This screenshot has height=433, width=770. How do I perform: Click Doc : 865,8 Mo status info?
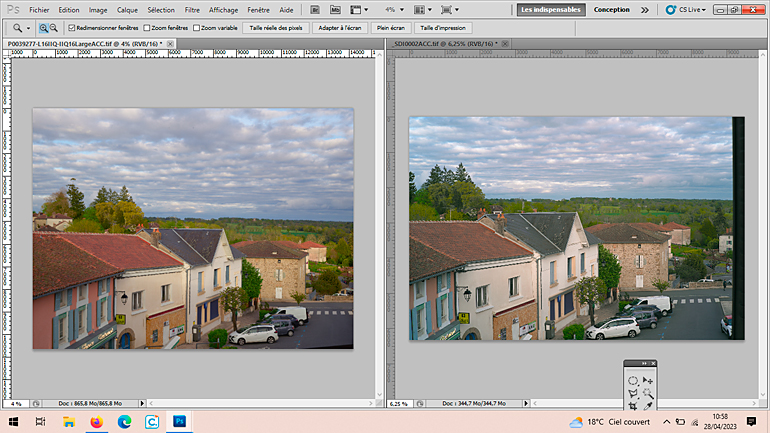point(90,404)
